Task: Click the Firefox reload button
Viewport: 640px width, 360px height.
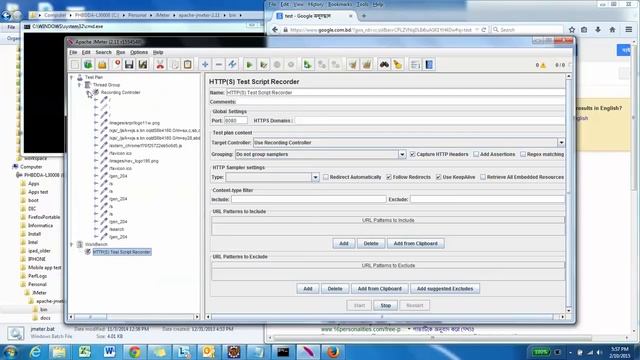Action: 484,30
